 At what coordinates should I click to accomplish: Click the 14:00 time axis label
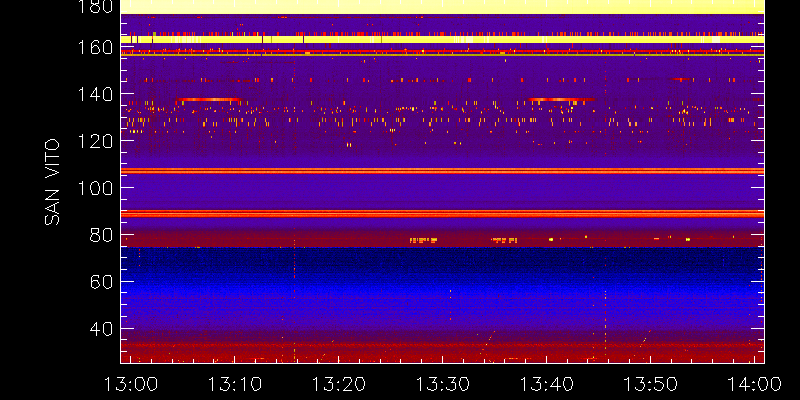tap(755, 384)
